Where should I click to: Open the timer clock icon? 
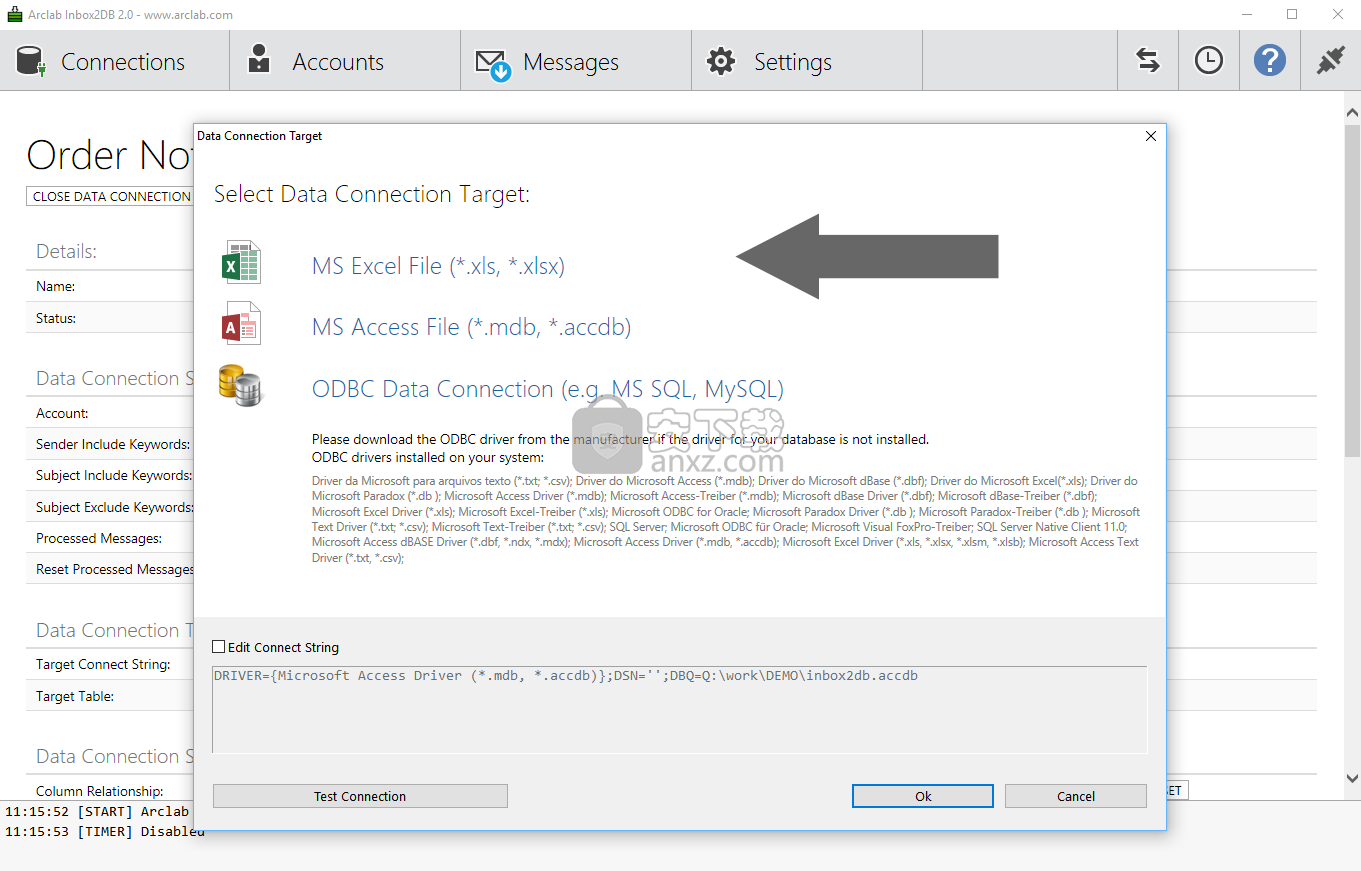1209,61
